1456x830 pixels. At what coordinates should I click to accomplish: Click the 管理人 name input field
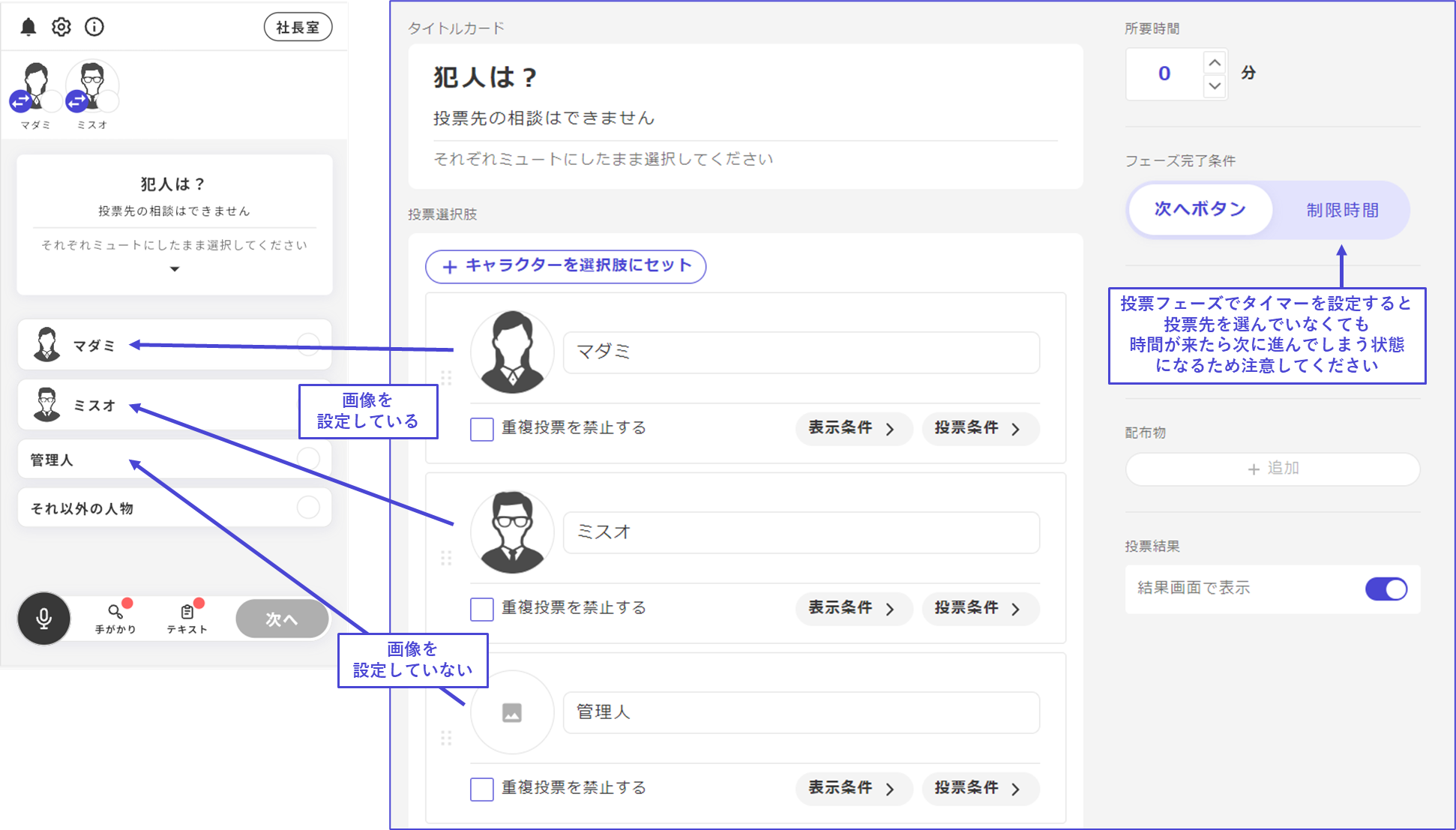point(801,712)
